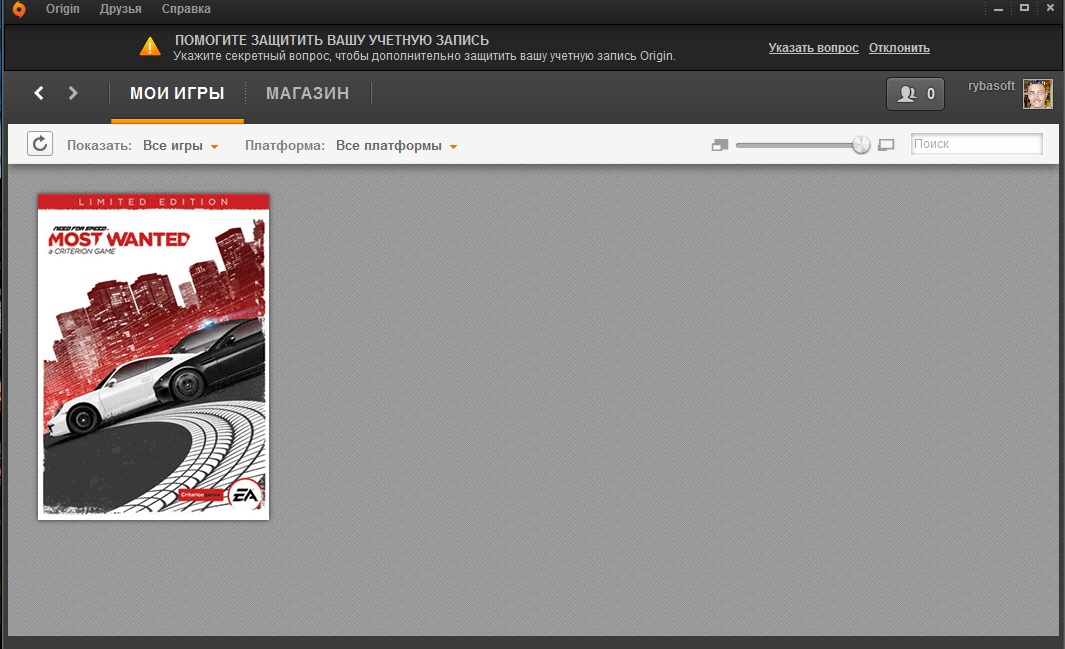Click the yellow warning triangle icon

click(150, 47)
